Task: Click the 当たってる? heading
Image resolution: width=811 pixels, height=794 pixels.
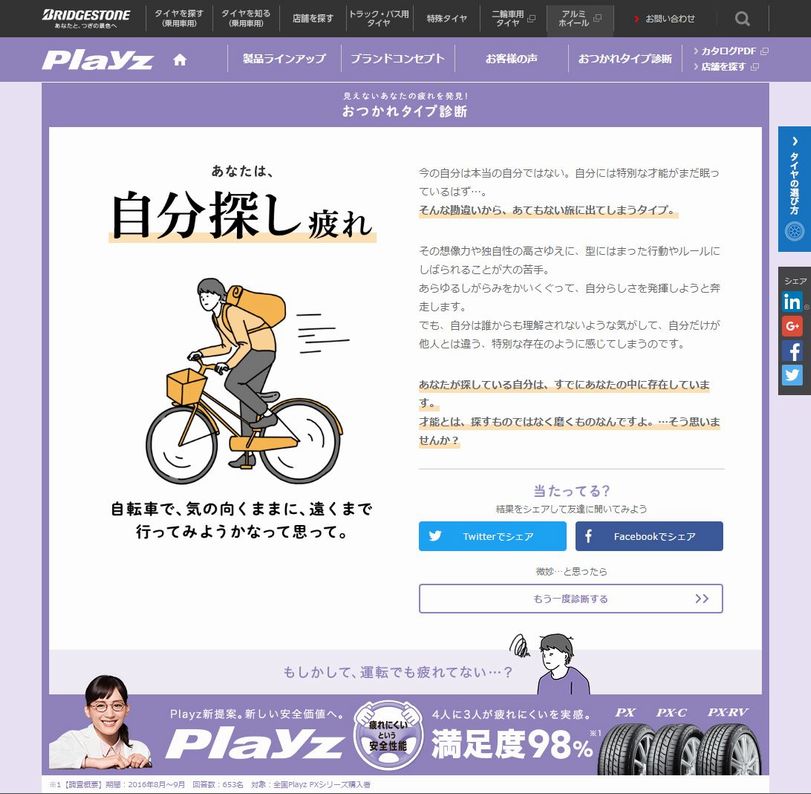Action: point(571,490)
